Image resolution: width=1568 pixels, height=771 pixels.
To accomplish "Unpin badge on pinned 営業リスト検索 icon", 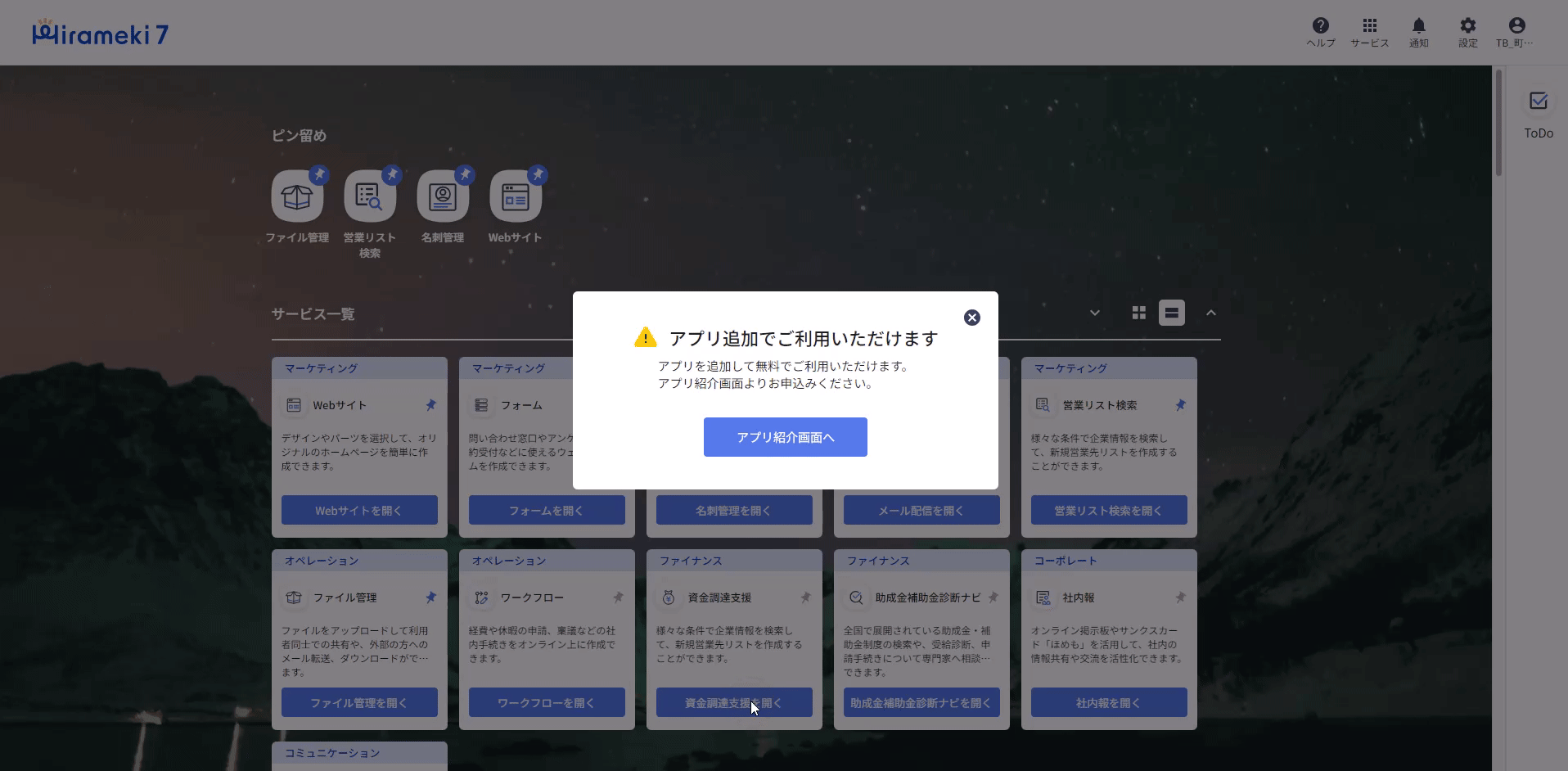I will click(x=392, y=174).
